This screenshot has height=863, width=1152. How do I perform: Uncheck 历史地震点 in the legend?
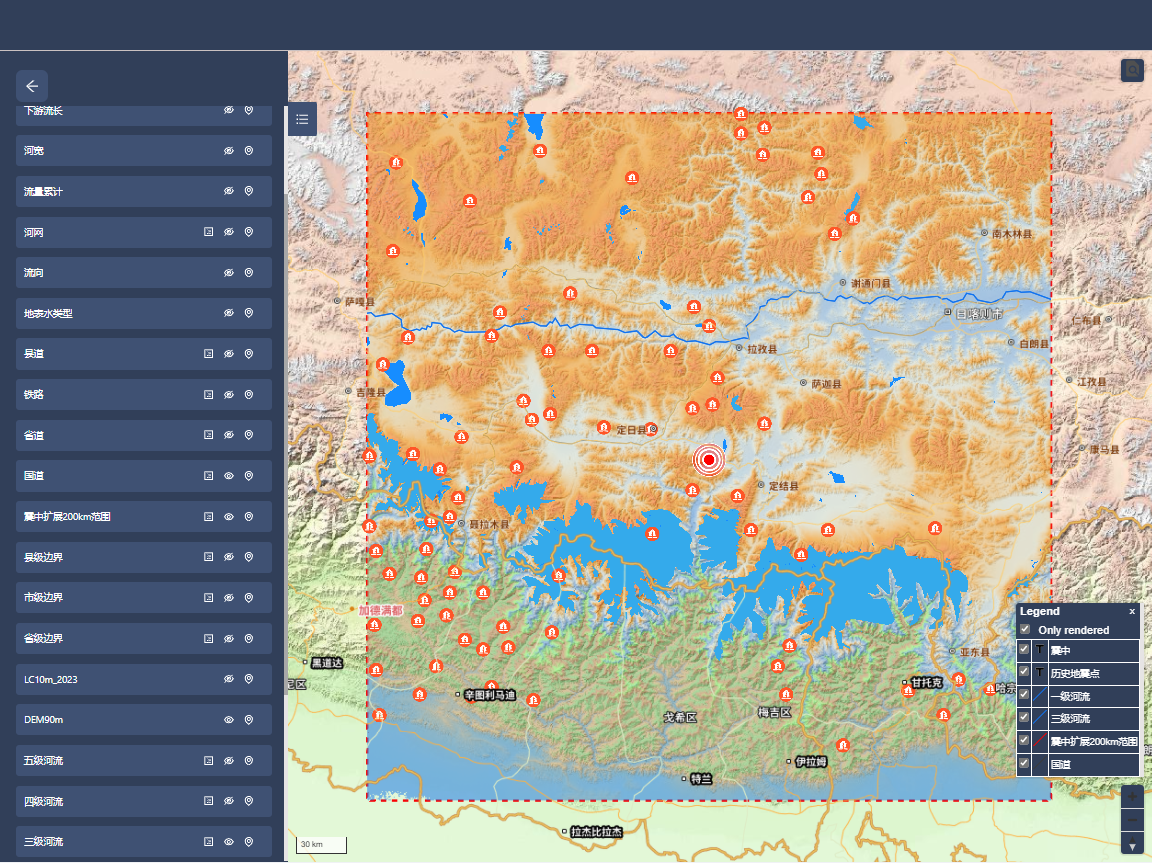tap(1024, 673)
